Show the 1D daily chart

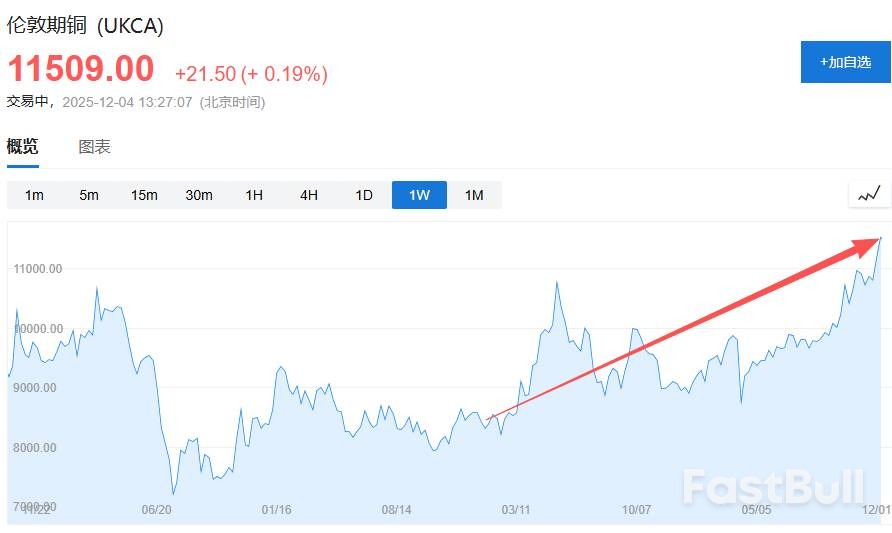[364, 195]
